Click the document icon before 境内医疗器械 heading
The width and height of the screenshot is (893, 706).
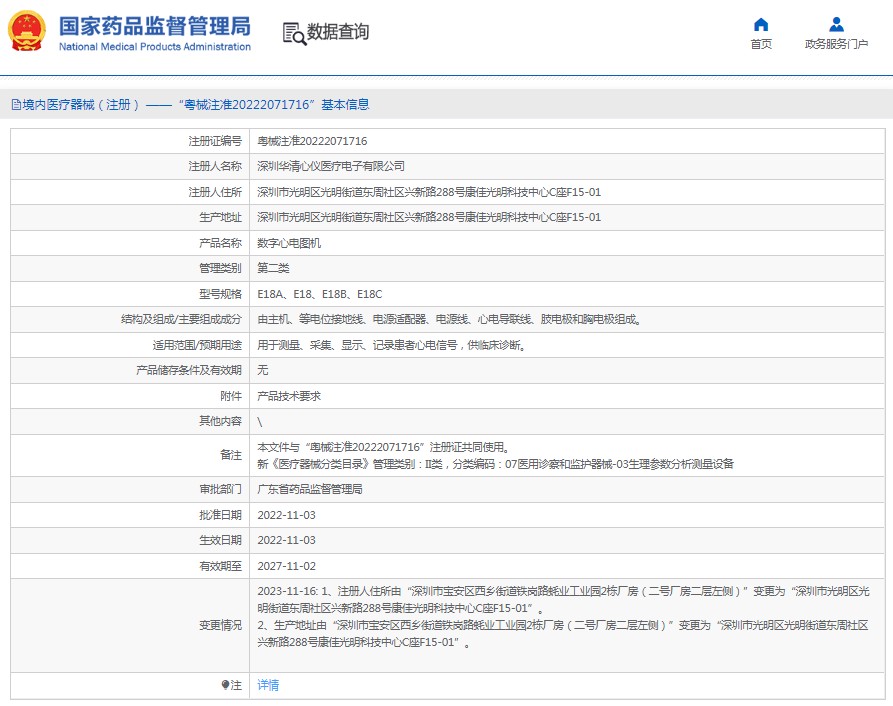click(x=15, y=104)
